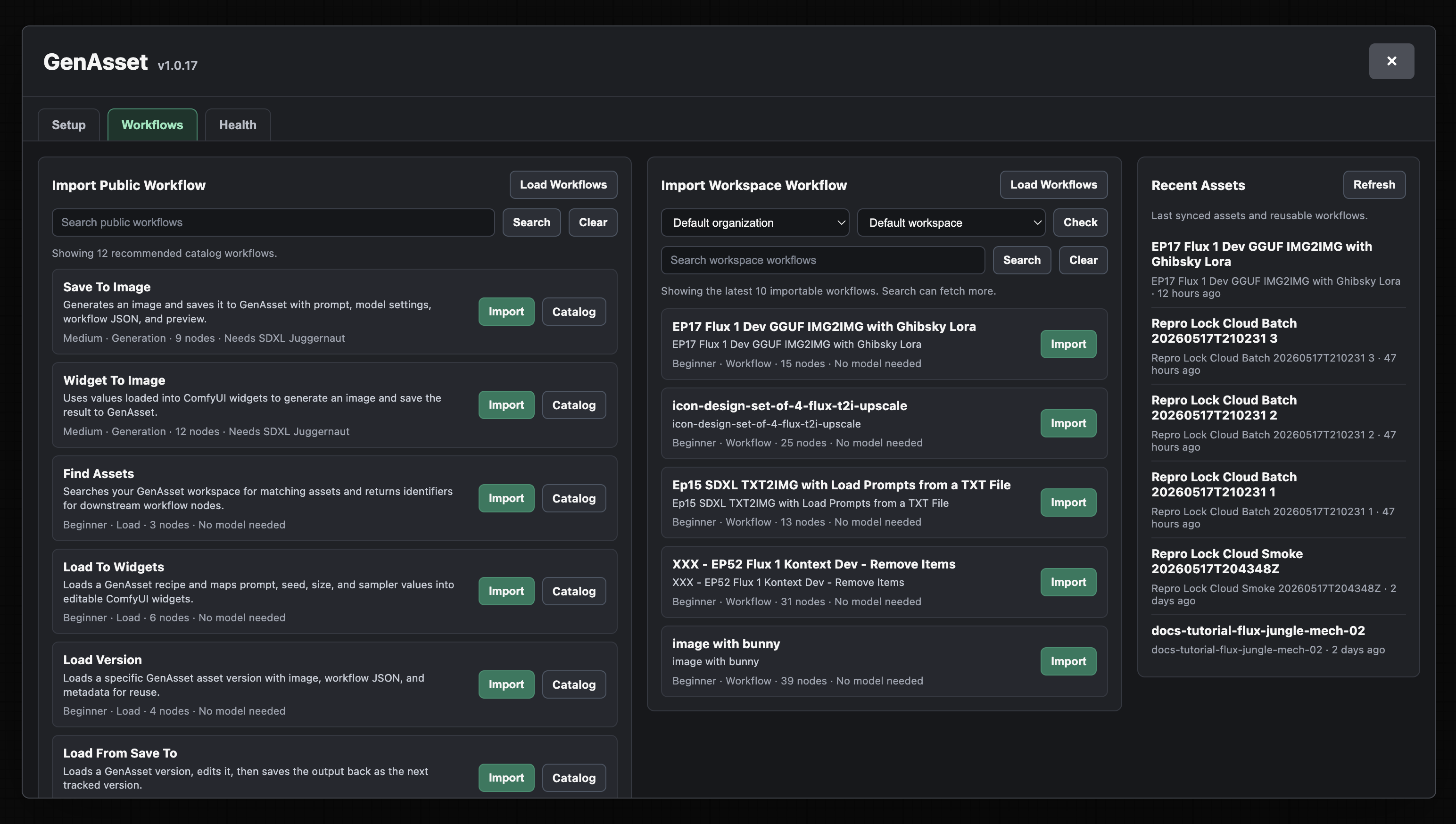Click Load Workflows in Import Workspace Workflow
The image size is (1456, 824).
point(1053,184)
